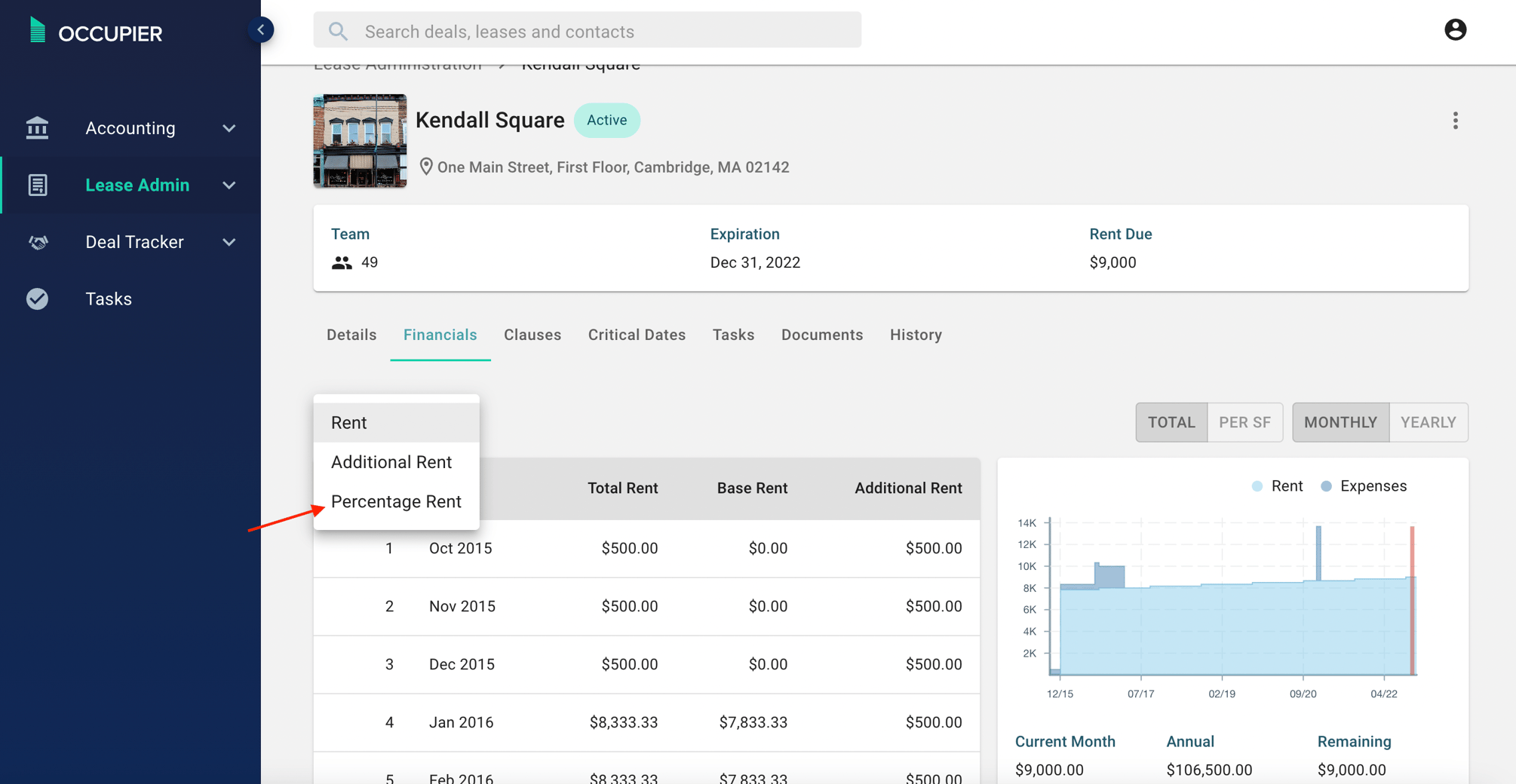This screenshot has height=784, width=1516.
Task: Switch to the lease Tasks tab
Action: 733,335
